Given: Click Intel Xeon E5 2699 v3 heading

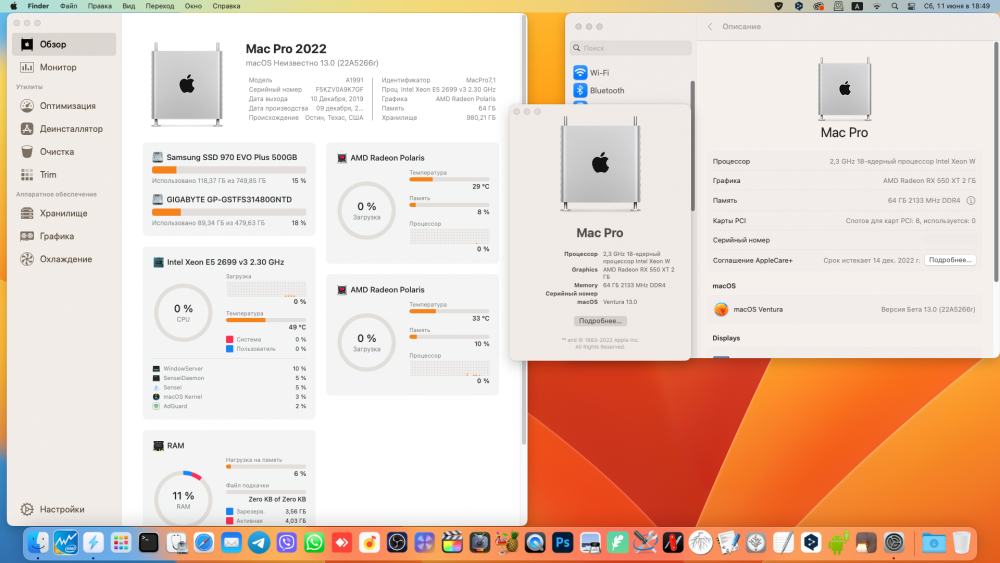Looking at the screenshot, I should [225, 262].
